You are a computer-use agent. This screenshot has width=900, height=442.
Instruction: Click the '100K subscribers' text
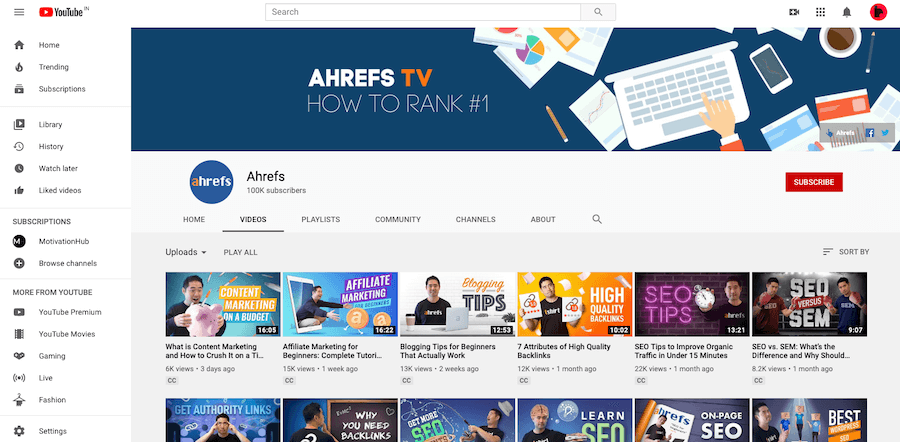276,191
